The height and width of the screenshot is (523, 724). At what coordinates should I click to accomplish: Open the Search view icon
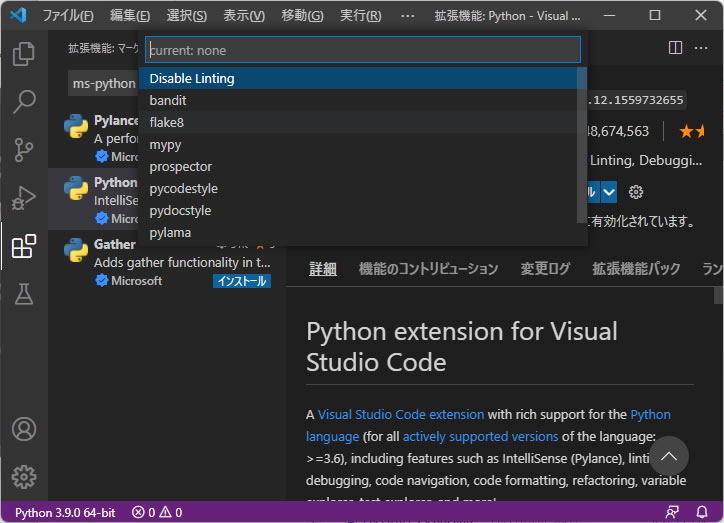tap(23, 102)
